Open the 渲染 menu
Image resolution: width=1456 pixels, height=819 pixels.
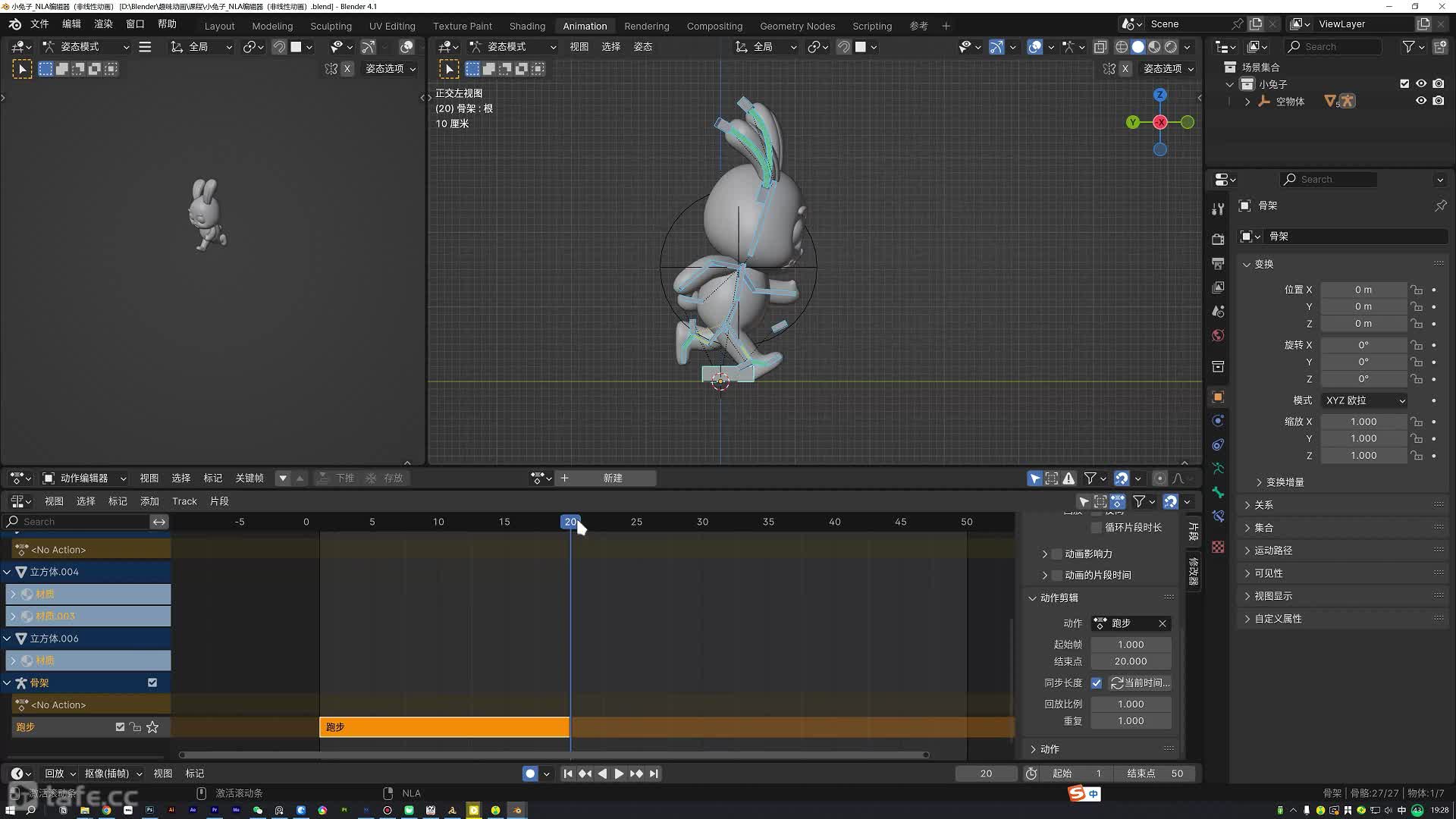(103, 24)
